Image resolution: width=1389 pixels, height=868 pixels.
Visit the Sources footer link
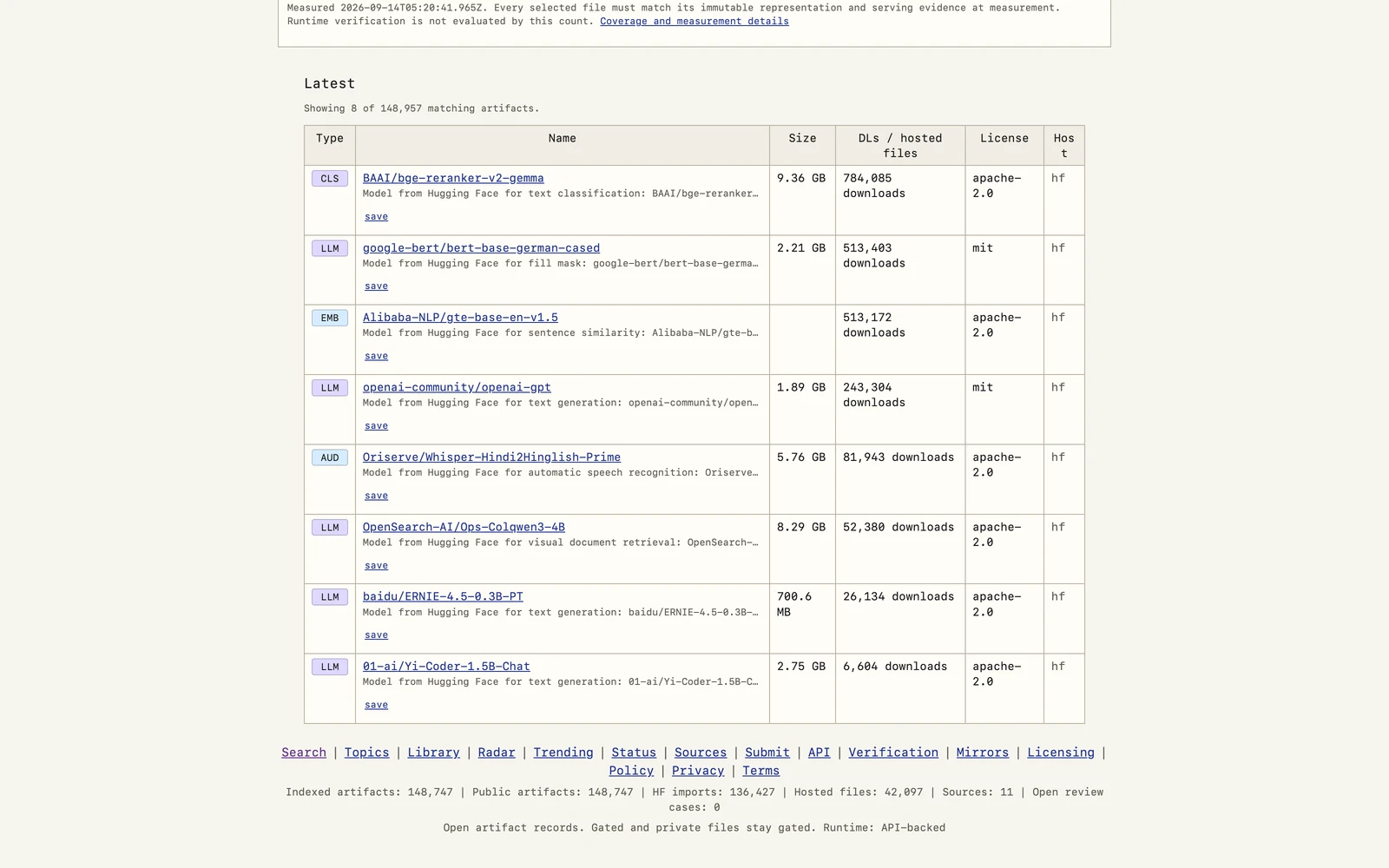[x=701, y=753]
